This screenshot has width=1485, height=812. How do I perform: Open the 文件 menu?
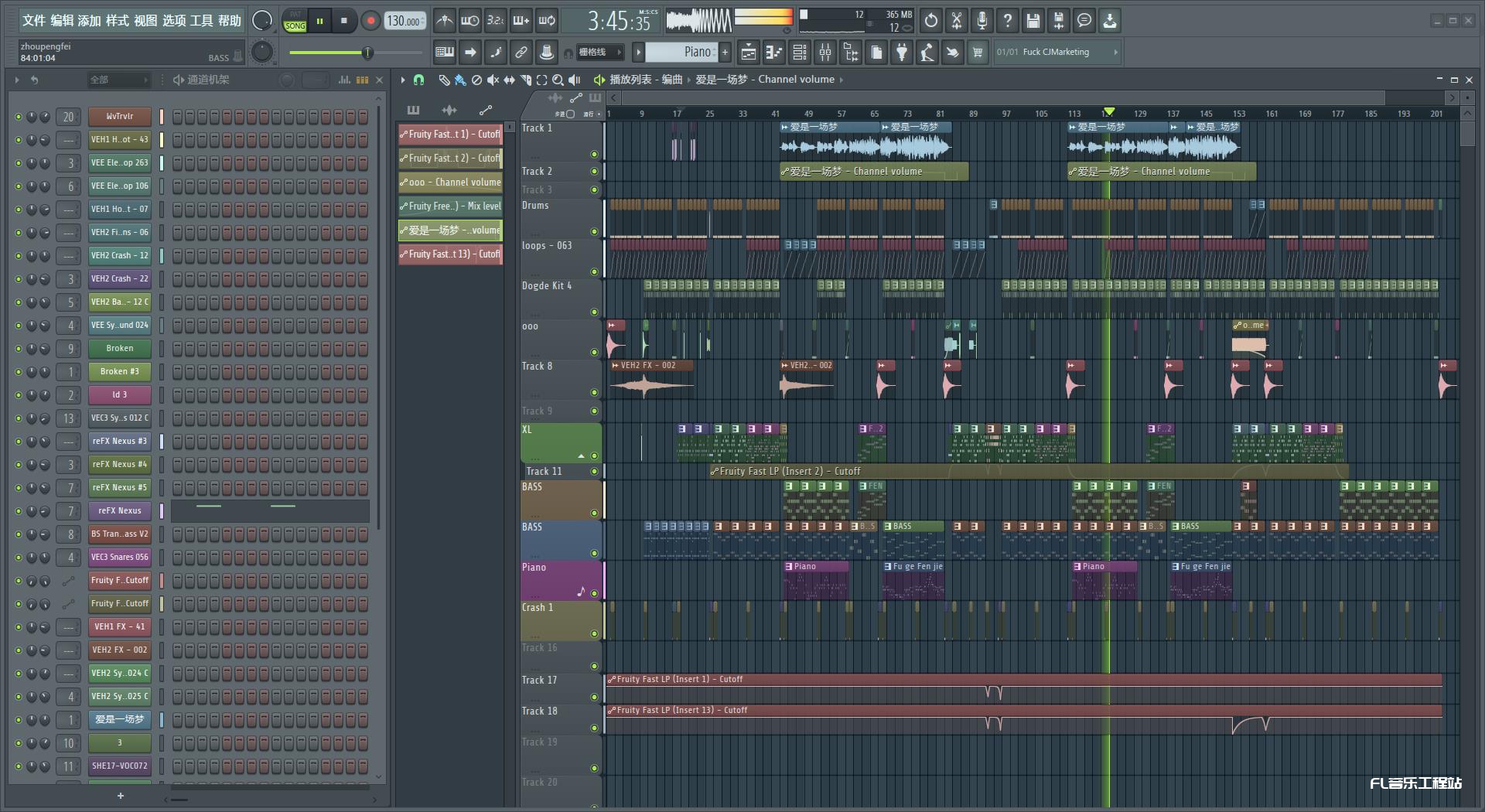34,21
